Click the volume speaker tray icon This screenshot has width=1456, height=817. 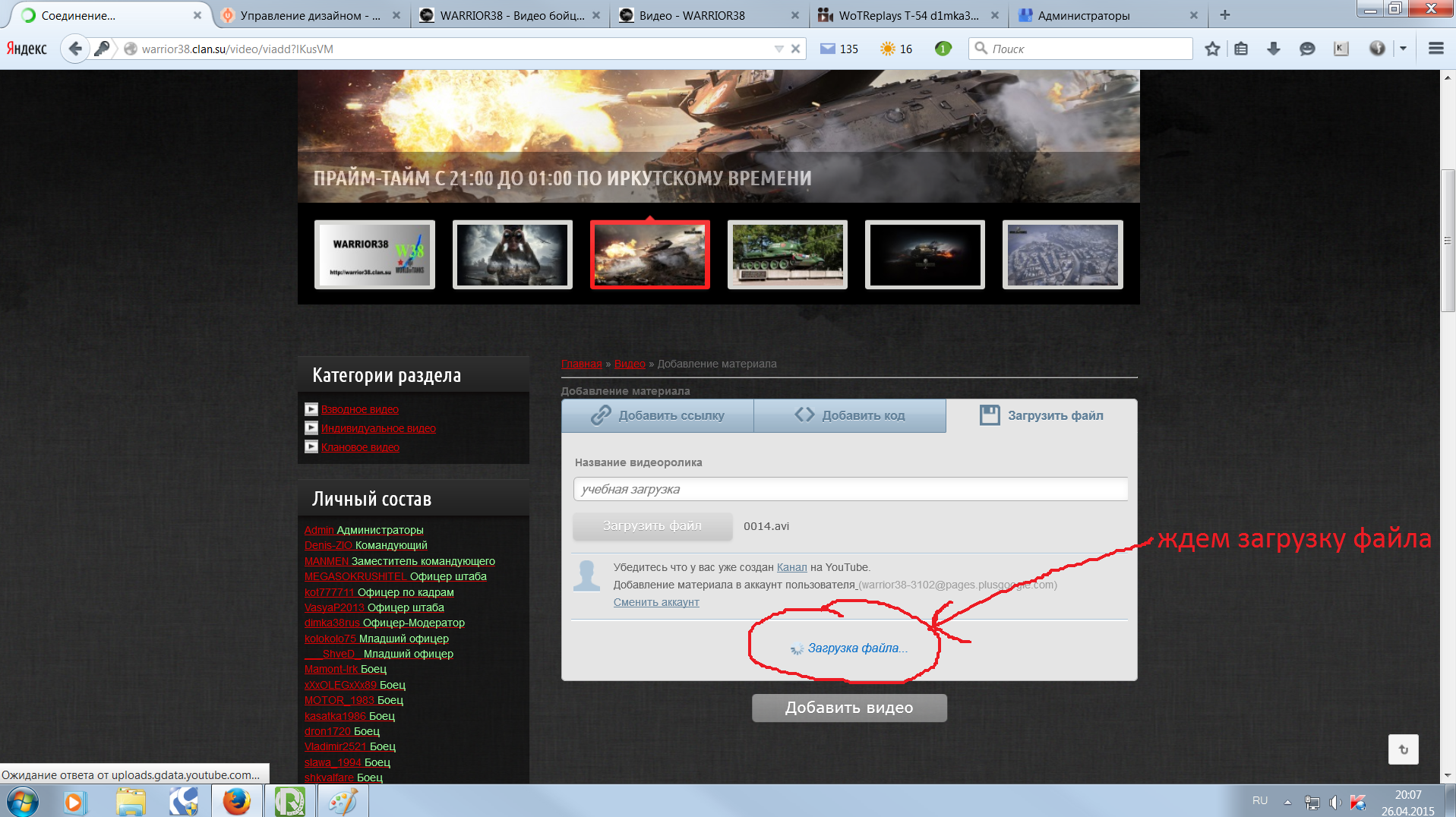point(1334,802)
